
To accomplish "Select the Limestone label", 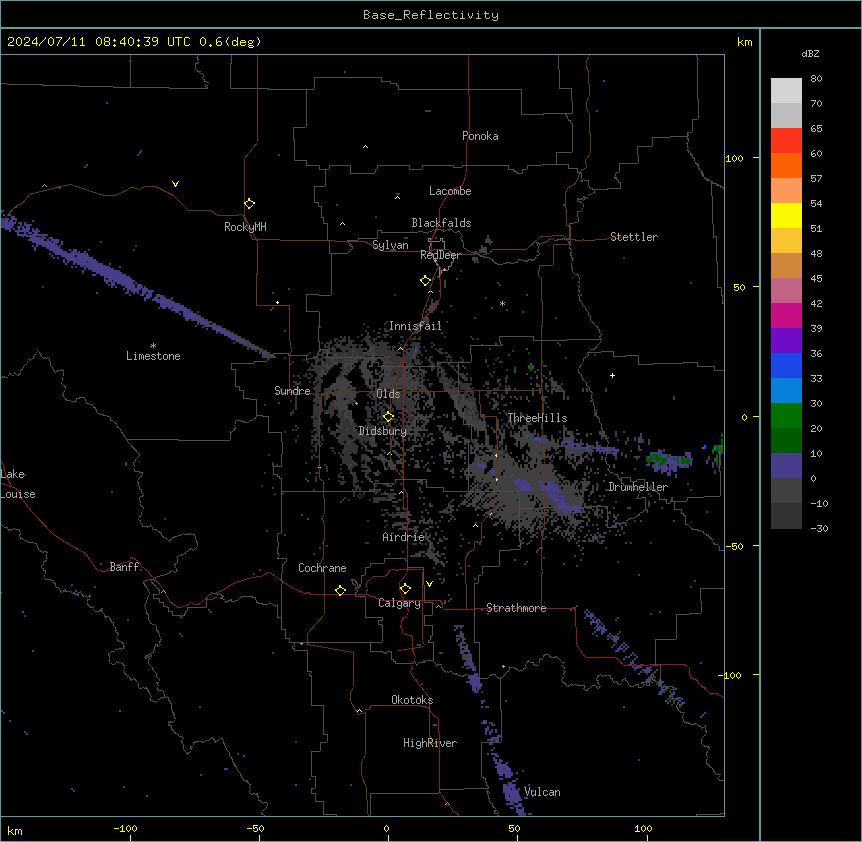I will 153,356.
